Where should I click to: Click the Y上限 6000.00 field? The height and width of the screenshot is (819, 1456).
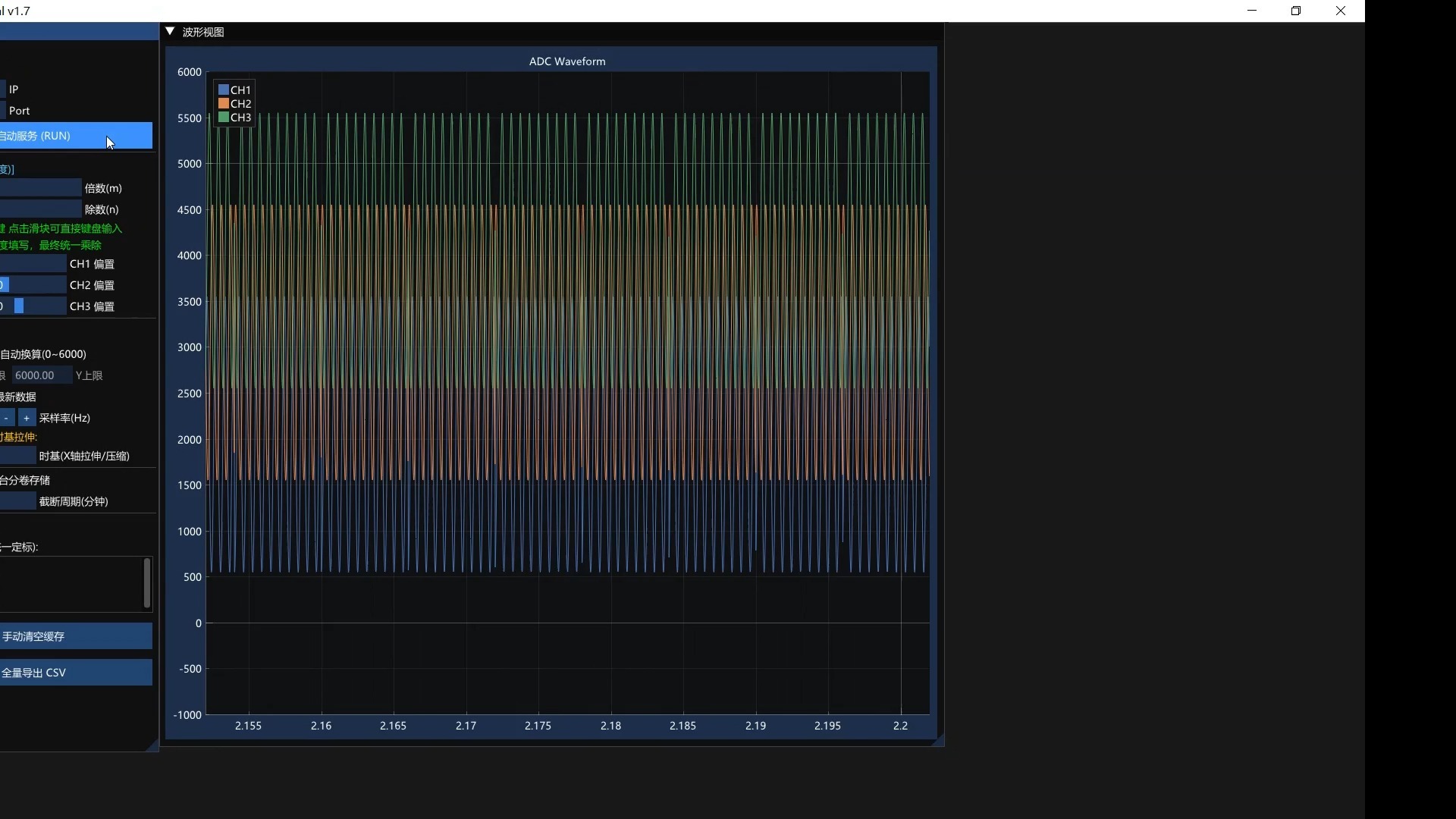(x=41, y=375)
